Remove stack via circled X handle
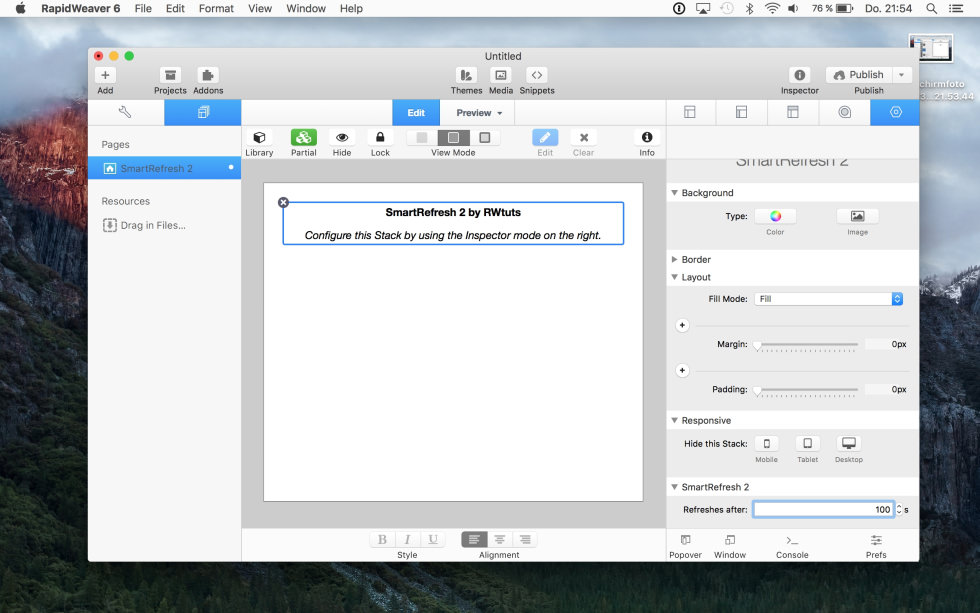The height and width of the screenshot is (613, 980). 283,202
